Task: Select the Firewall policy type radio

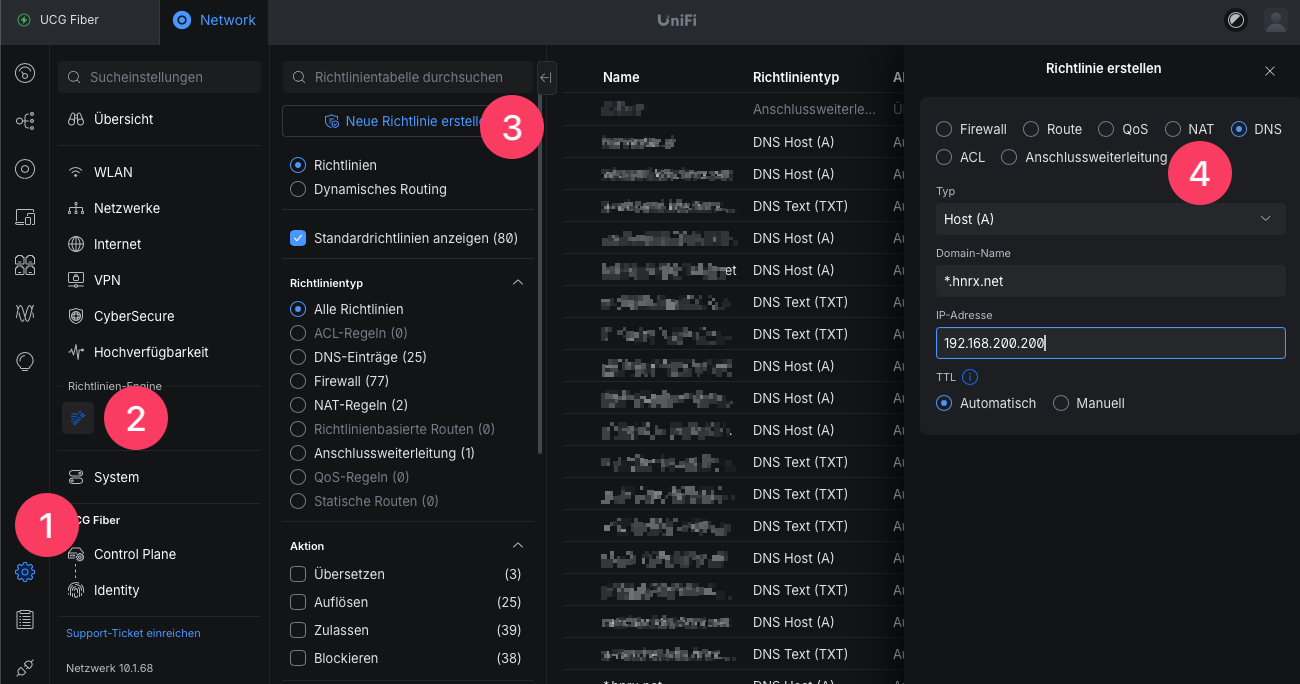Action: pos(944,129)
